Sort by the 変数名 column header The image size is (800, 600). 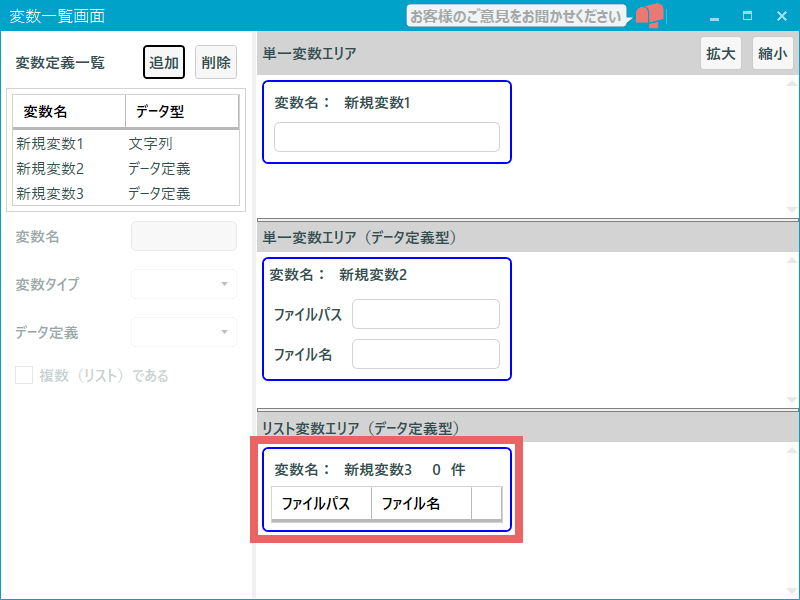[69, 111]
